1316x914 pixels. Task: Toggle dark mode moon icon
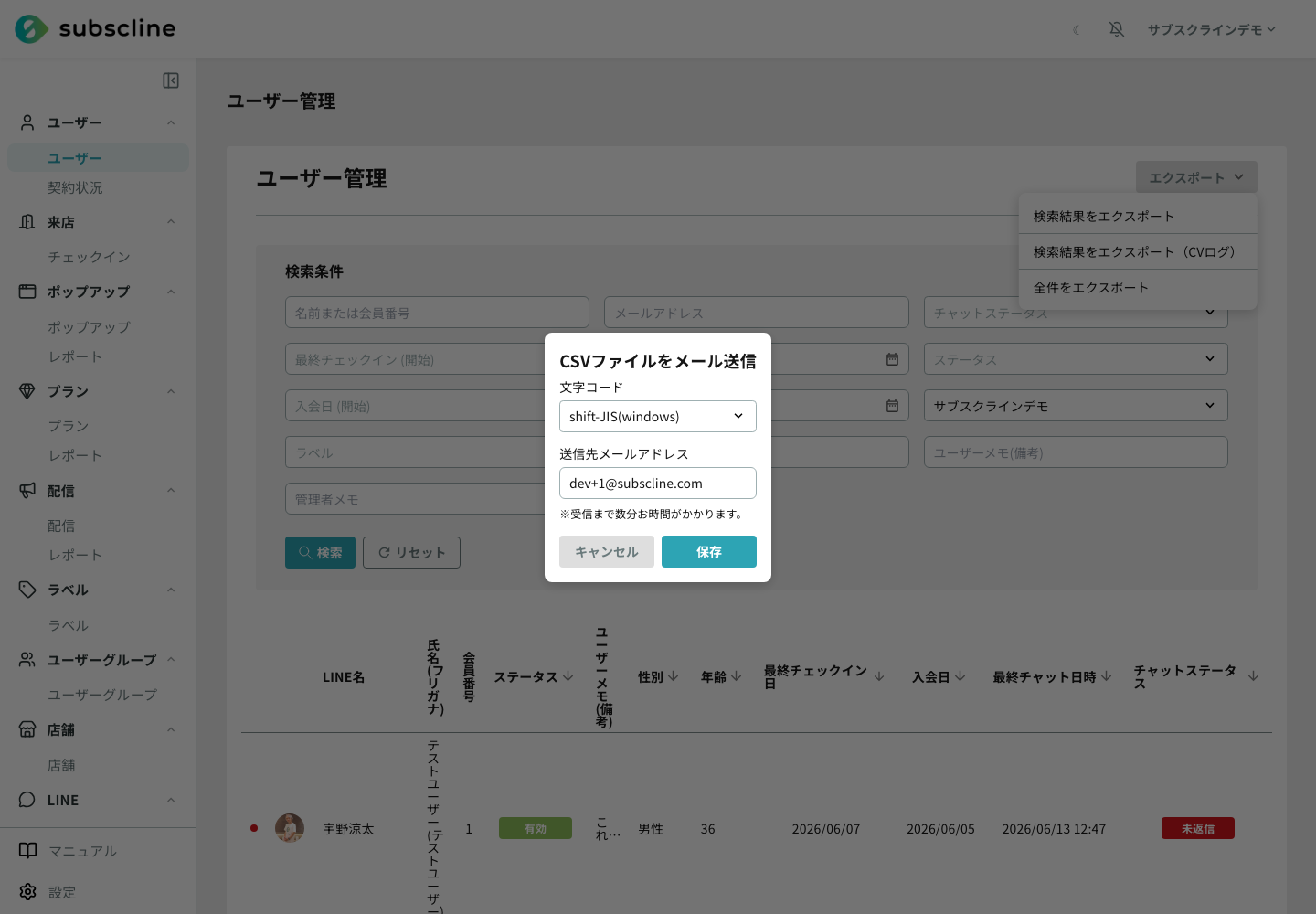(1077, 29)
